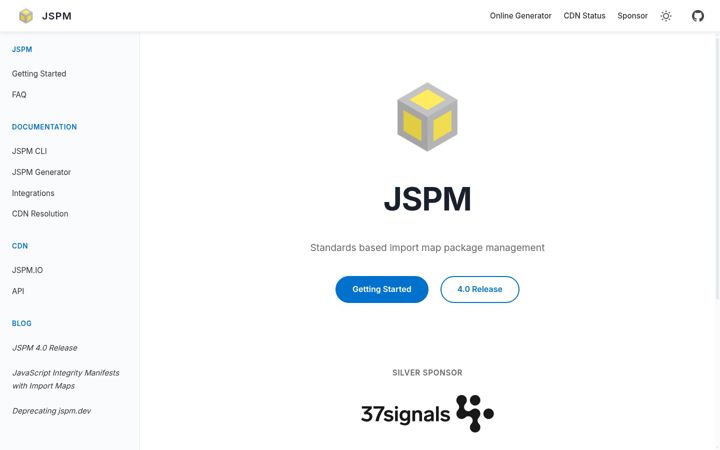The width and height of the screenshot is (720, 450).
Task: Open API under CDN section
Action: coord(18,291)
